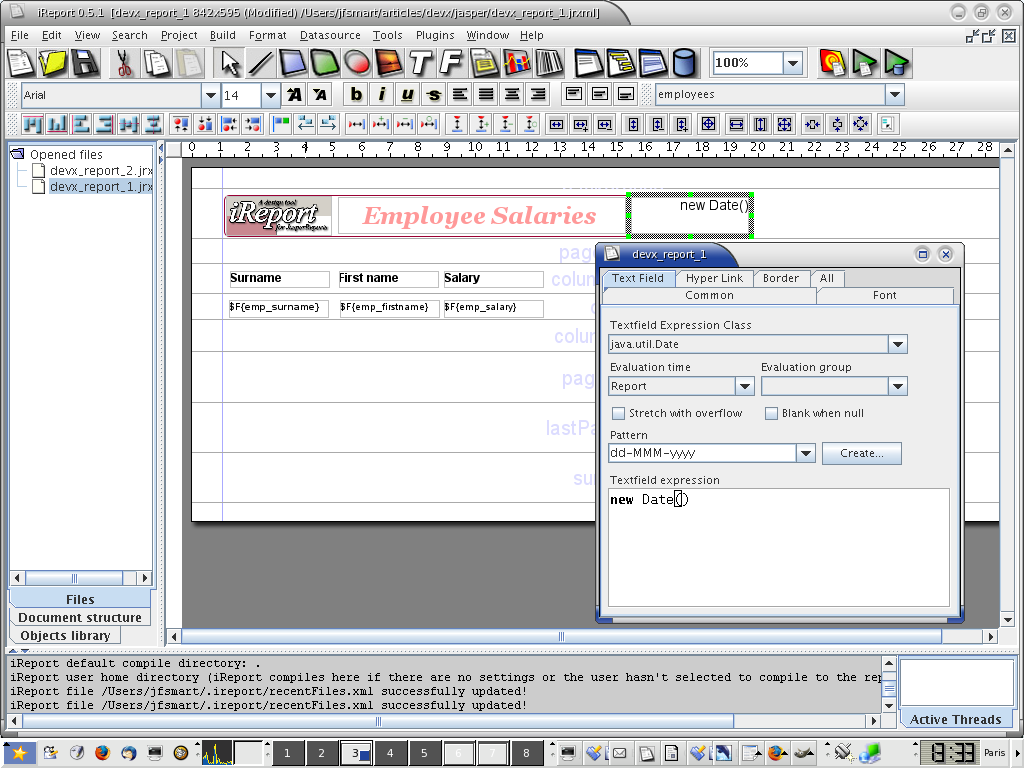Switch to the Border tab
The height and width of the screenshot is (768, 1024).
[x=780, y=278]
